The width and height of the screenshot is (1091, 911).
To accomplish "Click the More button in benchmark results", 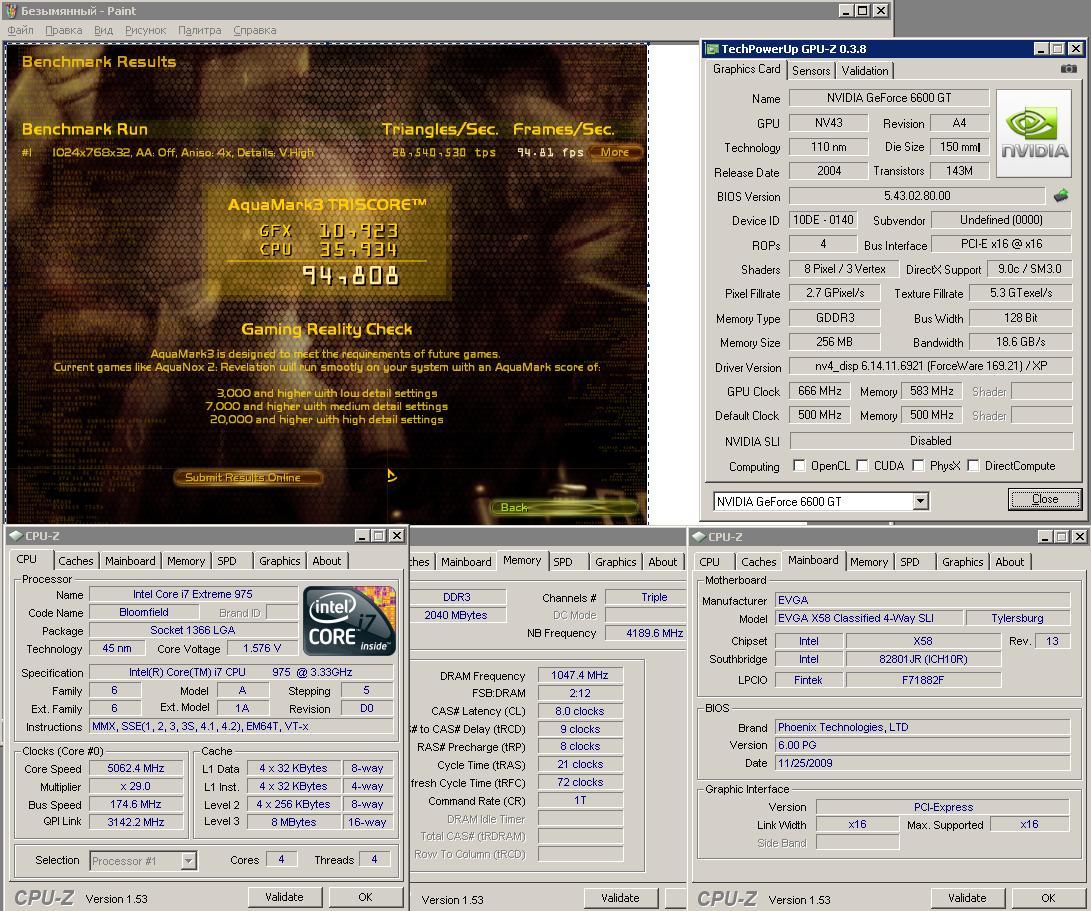I will click(615, 152).
